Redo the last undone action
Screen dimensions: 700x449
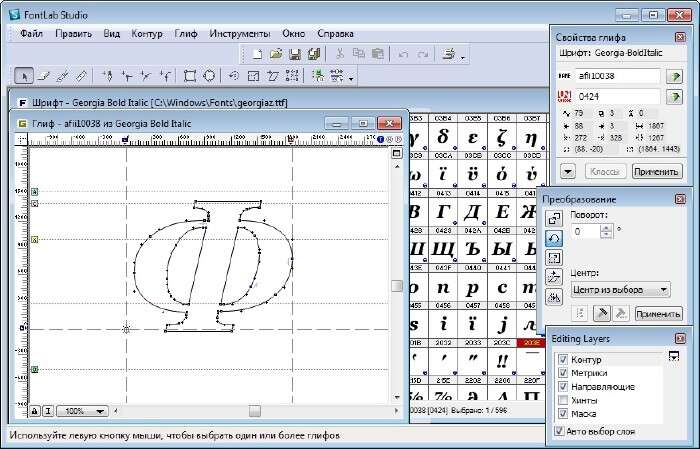[x=422, y=54]
